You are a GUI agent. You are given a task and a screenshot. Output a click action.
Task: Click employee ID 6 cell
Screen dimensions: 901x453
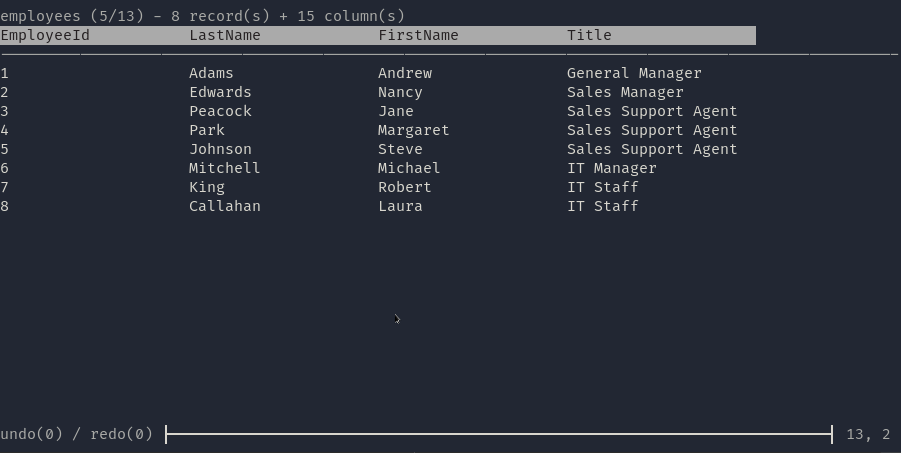(x=5, y=168)
